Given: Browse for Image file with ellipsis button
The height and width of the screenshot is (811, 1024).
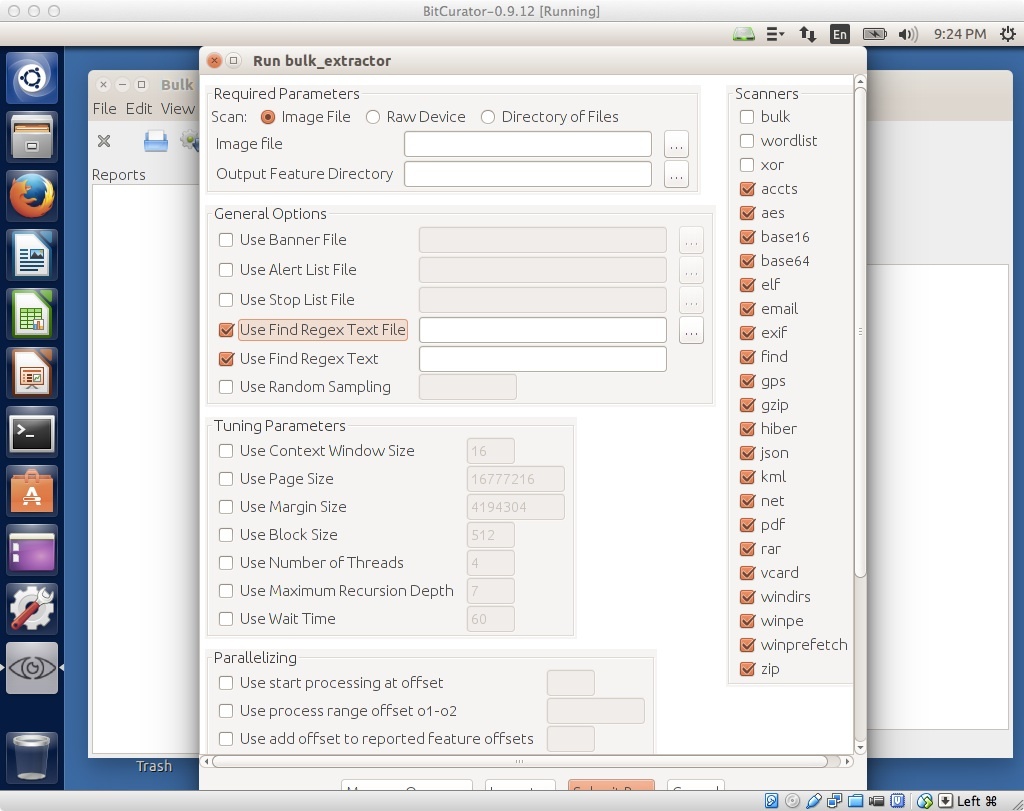Looking at the screenshot, I should point(676,144).
